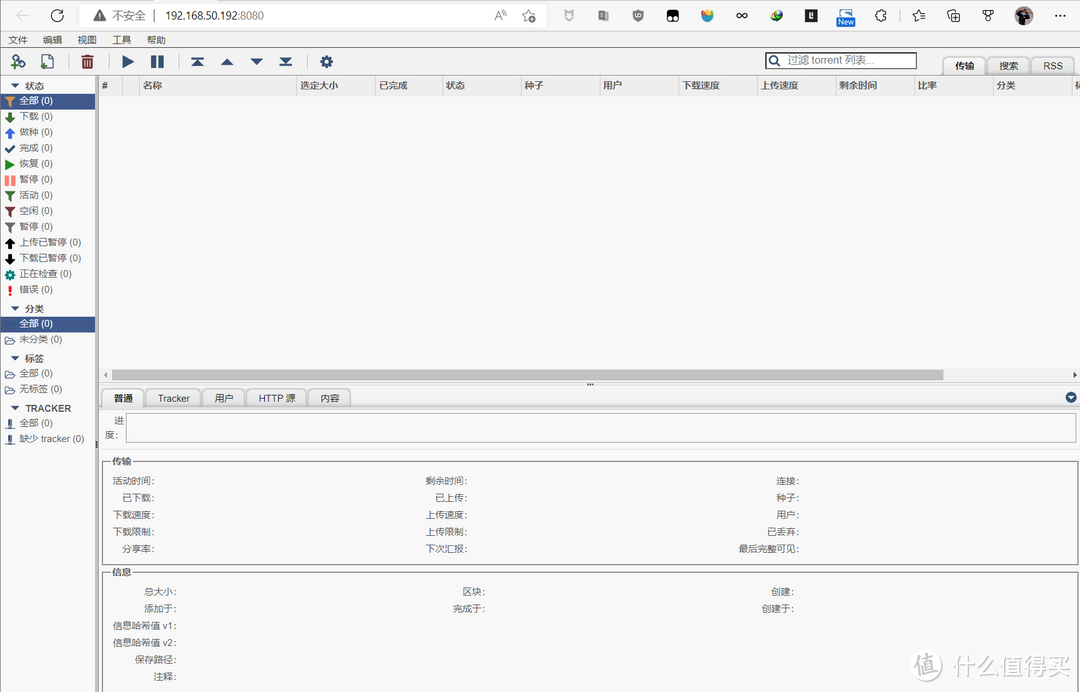Click the red delete trash icon

(x=88, y=62)
